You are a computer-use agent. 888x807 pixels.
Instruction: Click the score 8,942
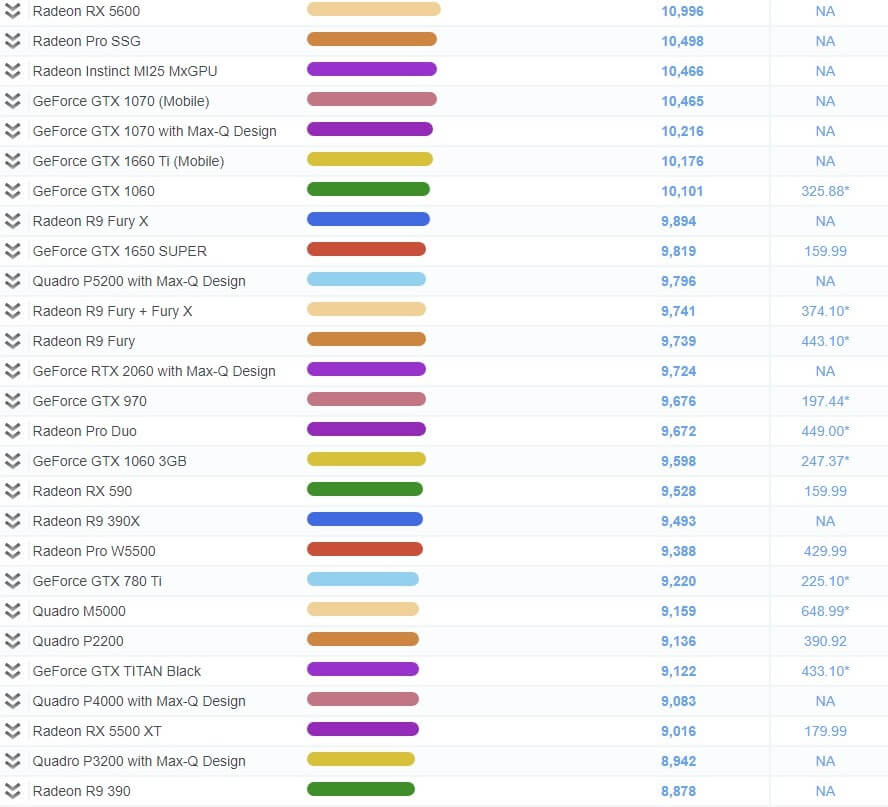point(678,762)
